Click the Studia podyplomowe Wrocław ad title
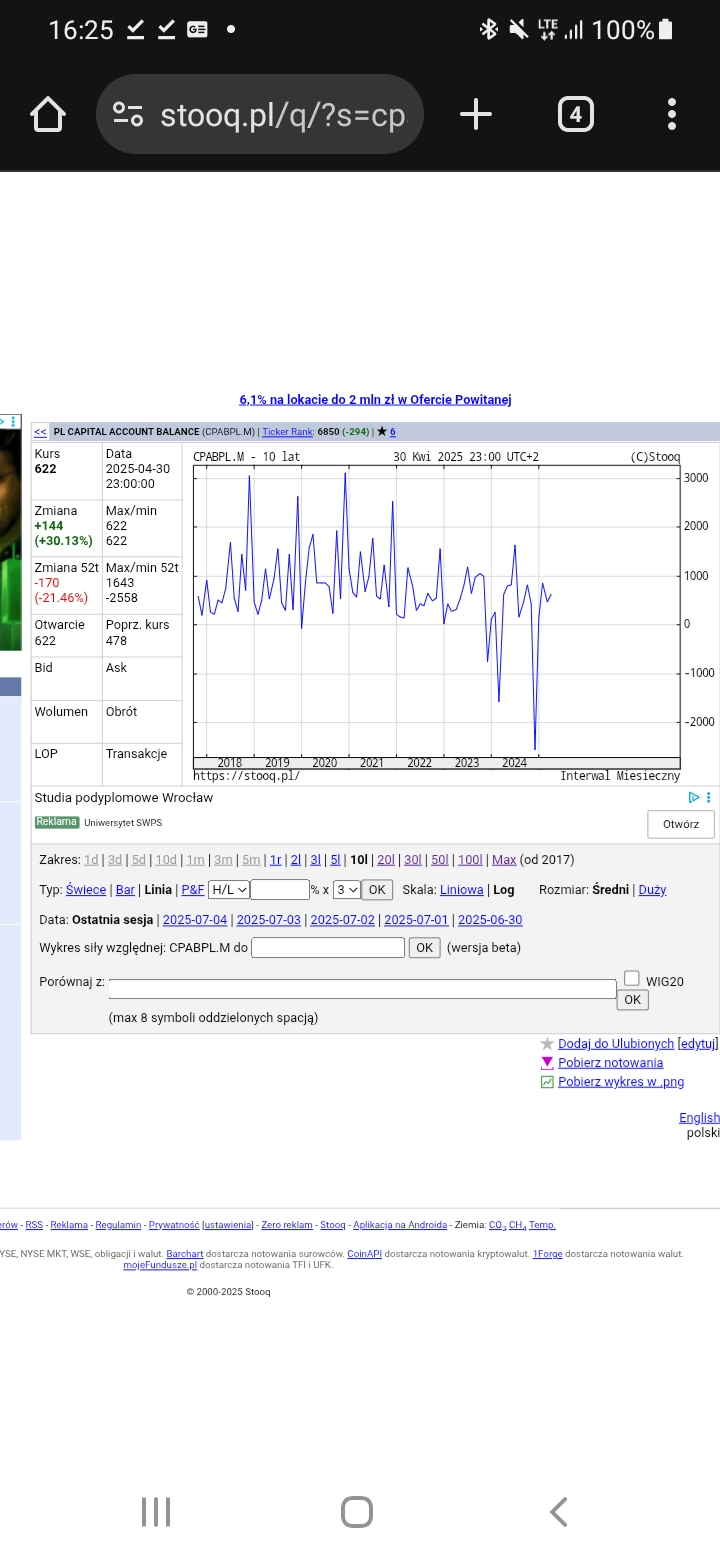The height and width of the screenshot is (1560, 720). [123, 798]
